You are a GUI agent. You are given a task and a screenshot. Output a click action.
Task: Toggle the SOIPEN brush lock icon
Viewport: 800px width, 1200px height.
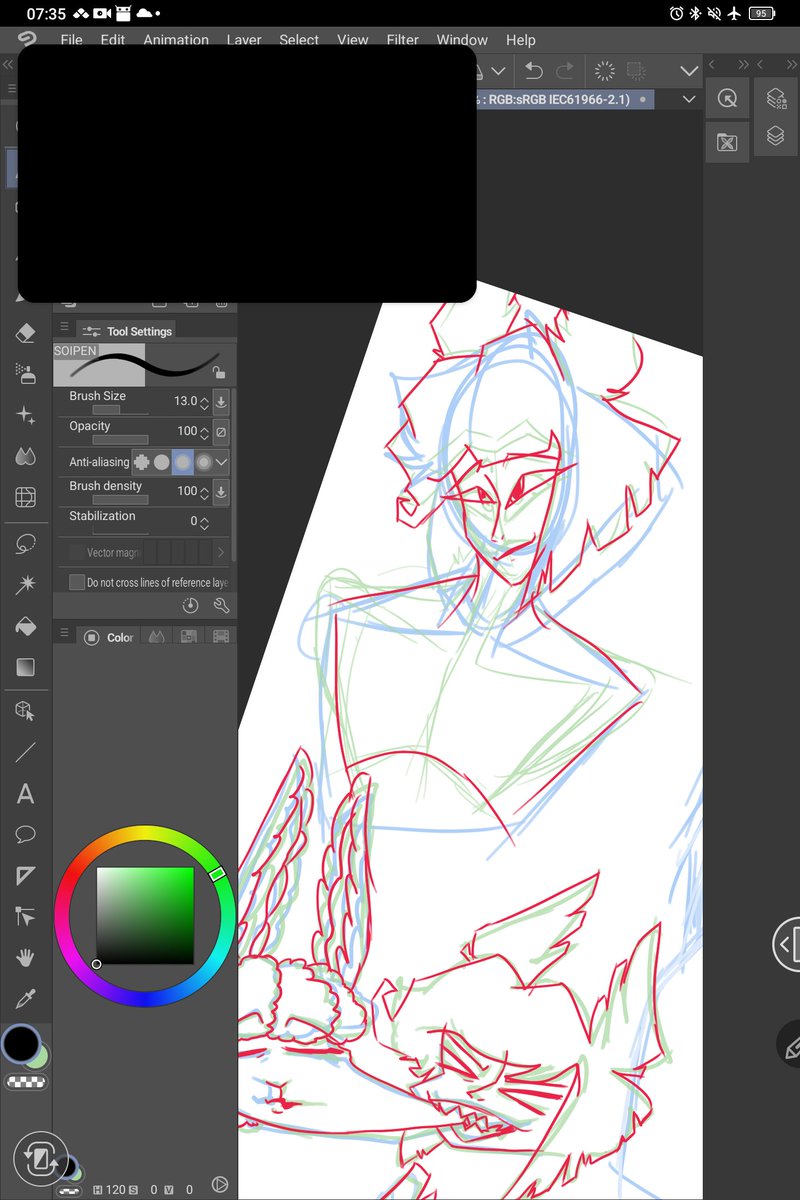coord(218,372)
